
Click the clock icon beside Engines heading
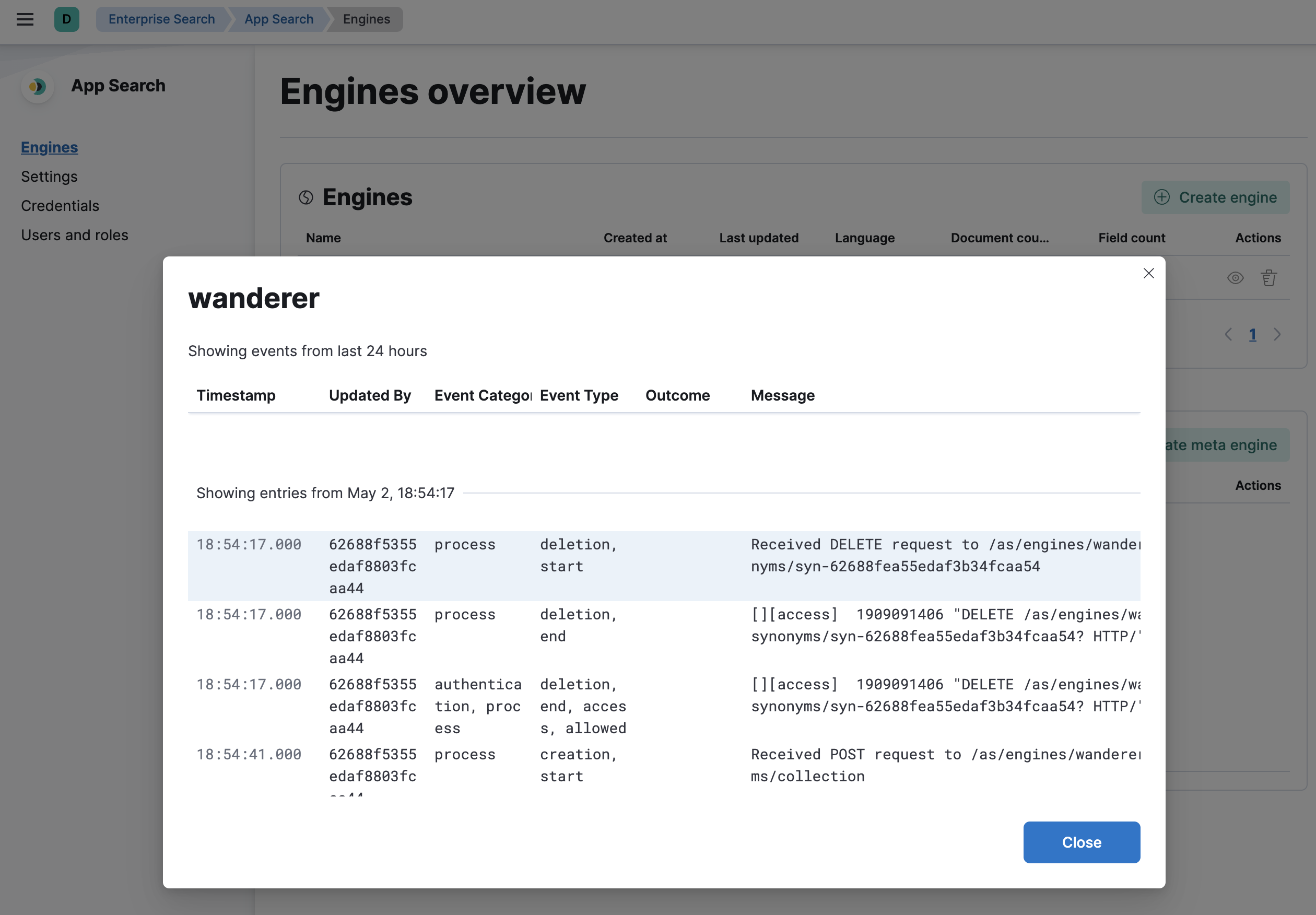(305, 197)
